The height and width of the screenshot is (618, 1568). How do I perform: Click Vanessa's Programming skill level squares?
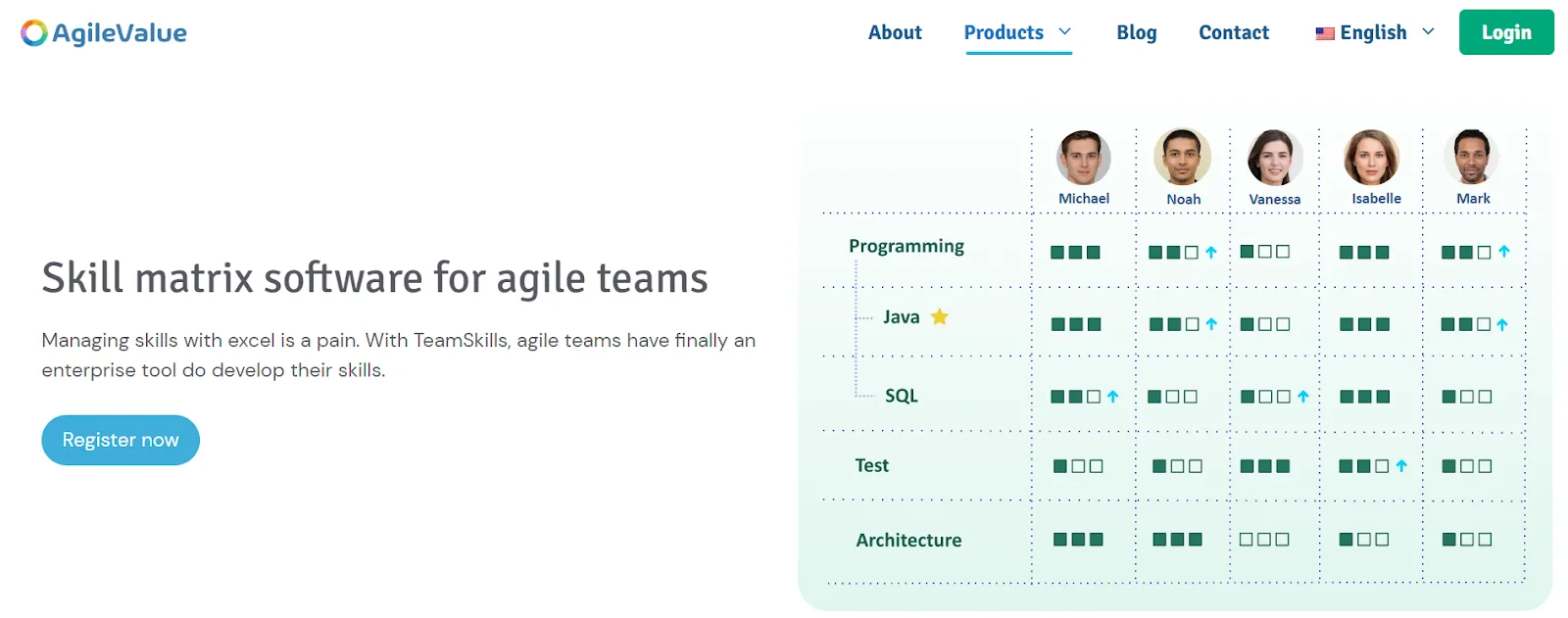[x=1265, y=252]
